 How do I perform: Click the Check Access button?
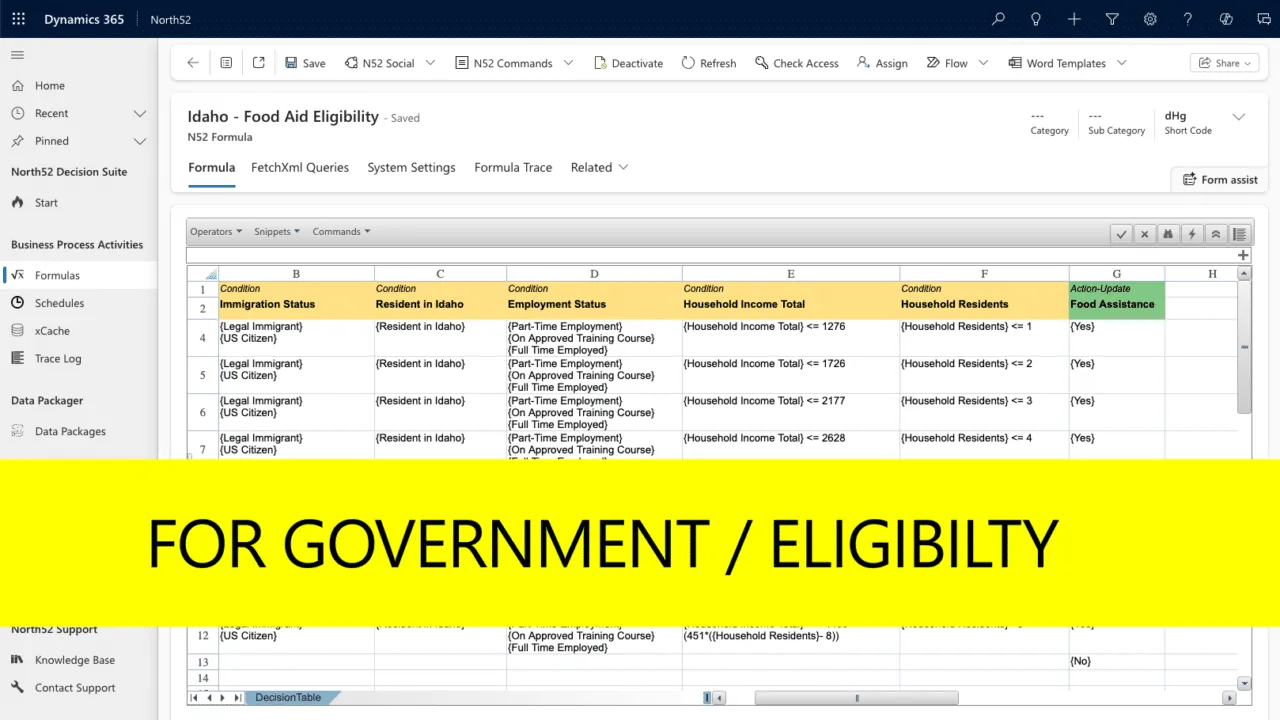pyautogui.click(x=796, y=63)
